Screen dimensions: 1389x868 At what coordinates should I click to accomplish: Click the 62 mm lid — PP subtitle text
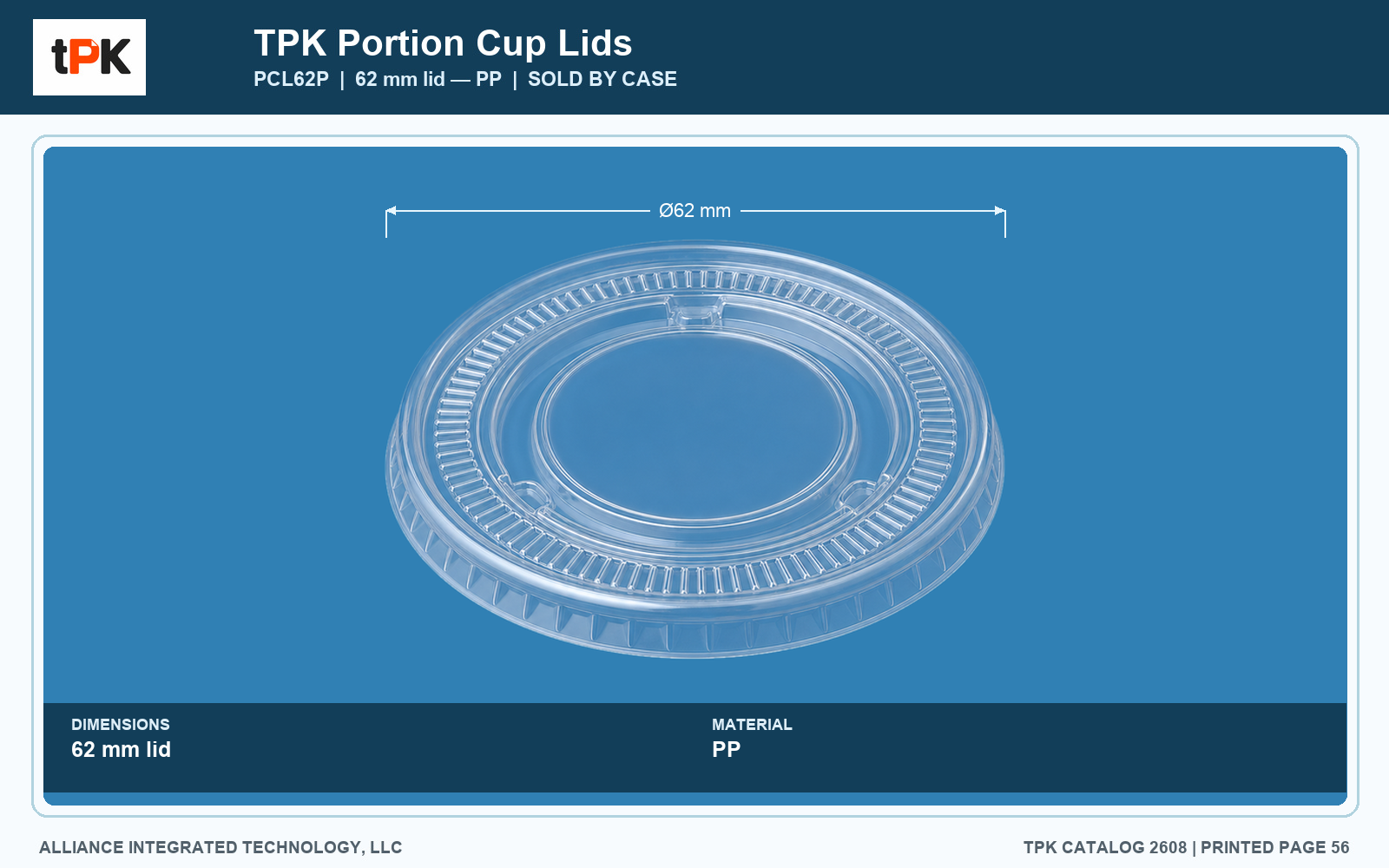coord(428,79)
